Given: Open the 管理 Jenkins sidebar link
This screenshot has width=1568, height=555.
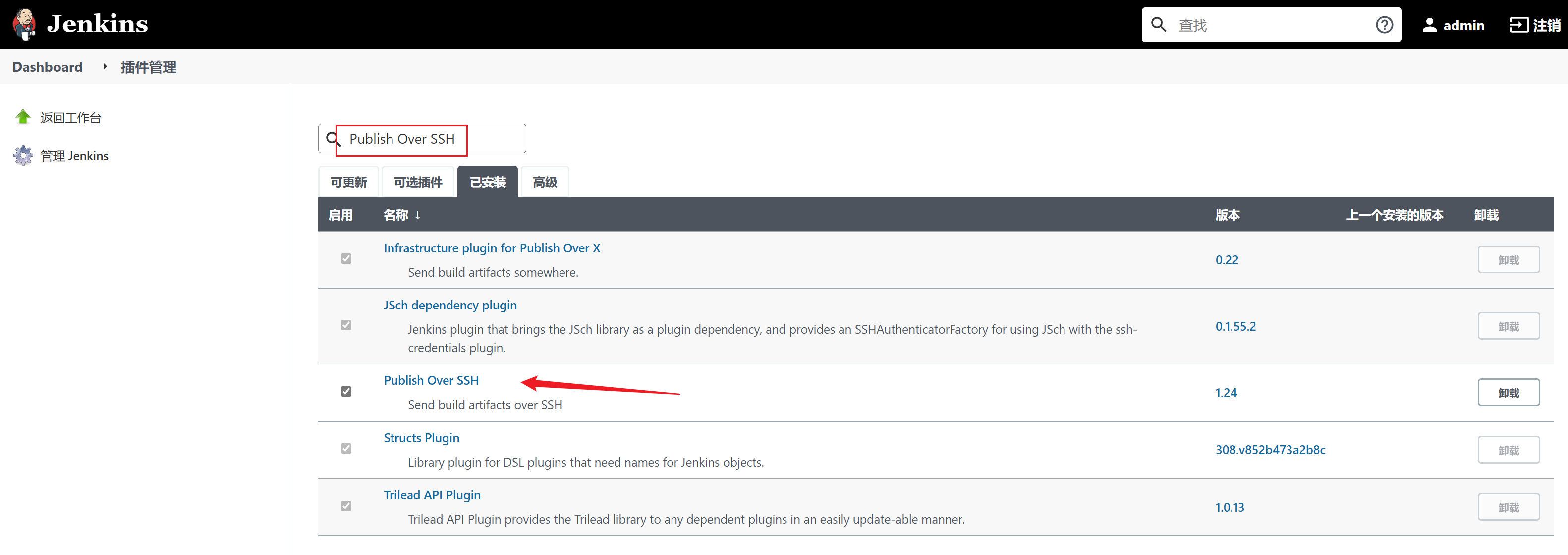Looking at the screenshot, I should click(x=74, y=156).
